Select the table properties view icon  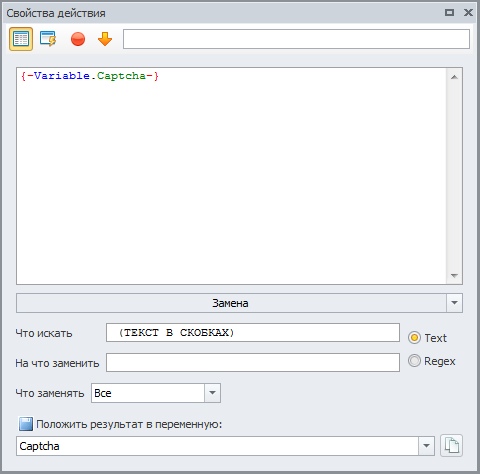21,39
